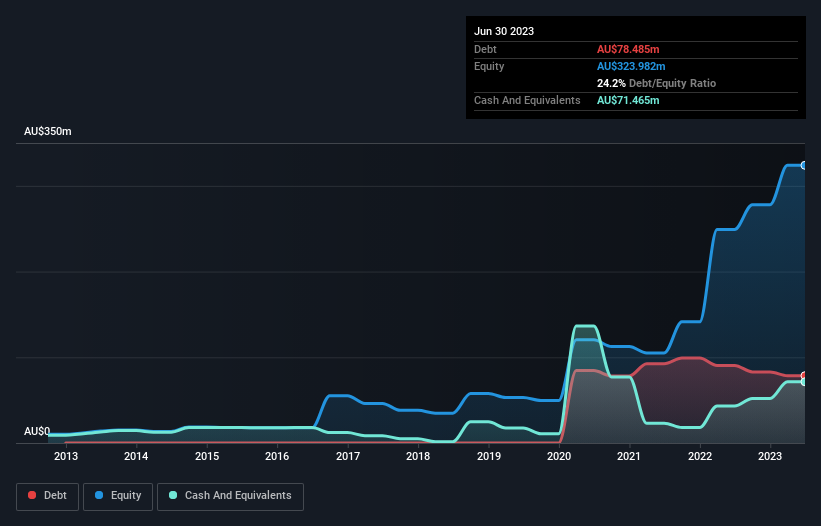Click the 2018 x-axis label
This screenshot has height=526, width=821.
(x=418, y=456)
